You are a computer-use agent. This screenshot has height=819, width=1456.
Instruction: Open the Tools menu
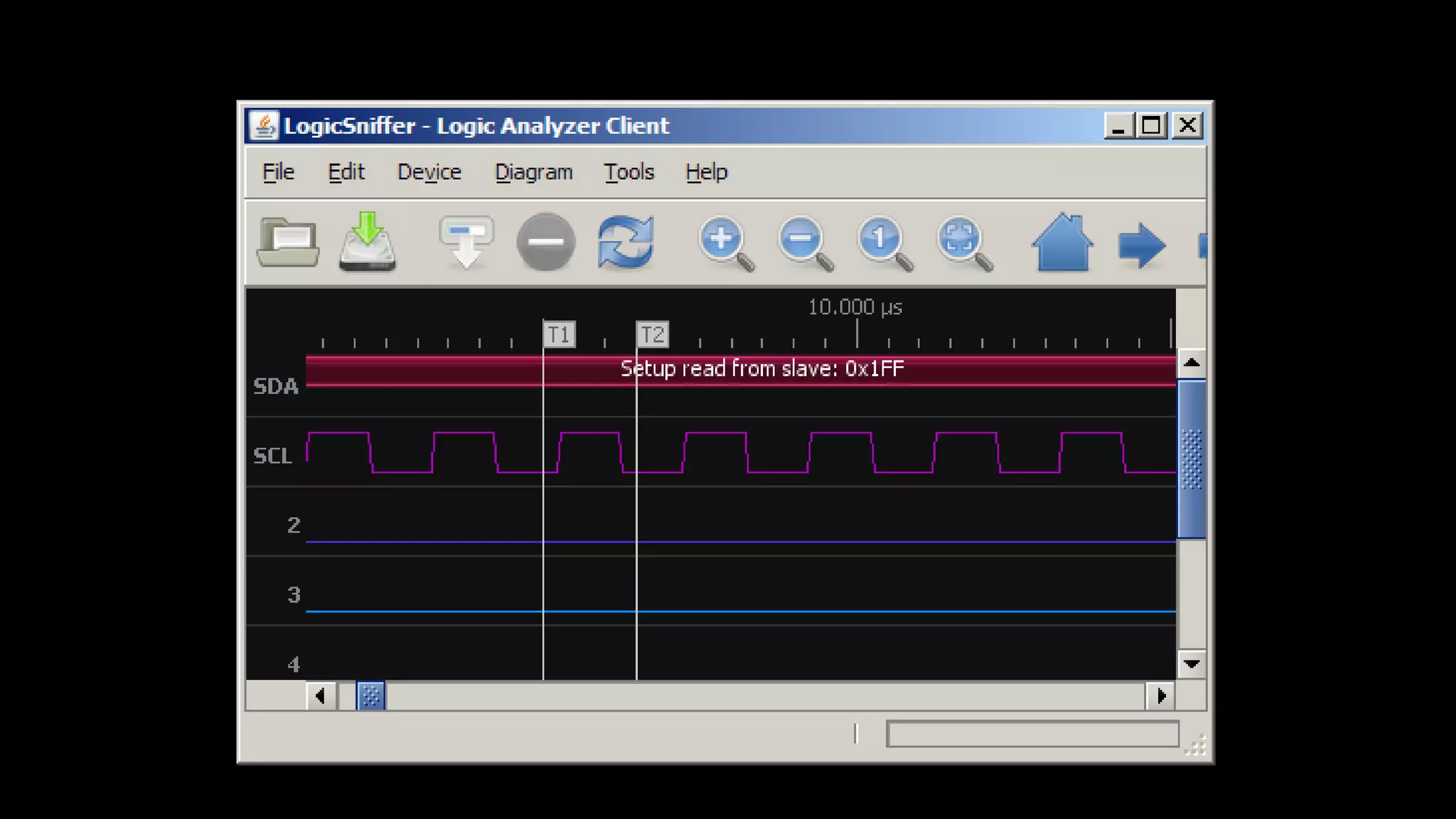628,172
